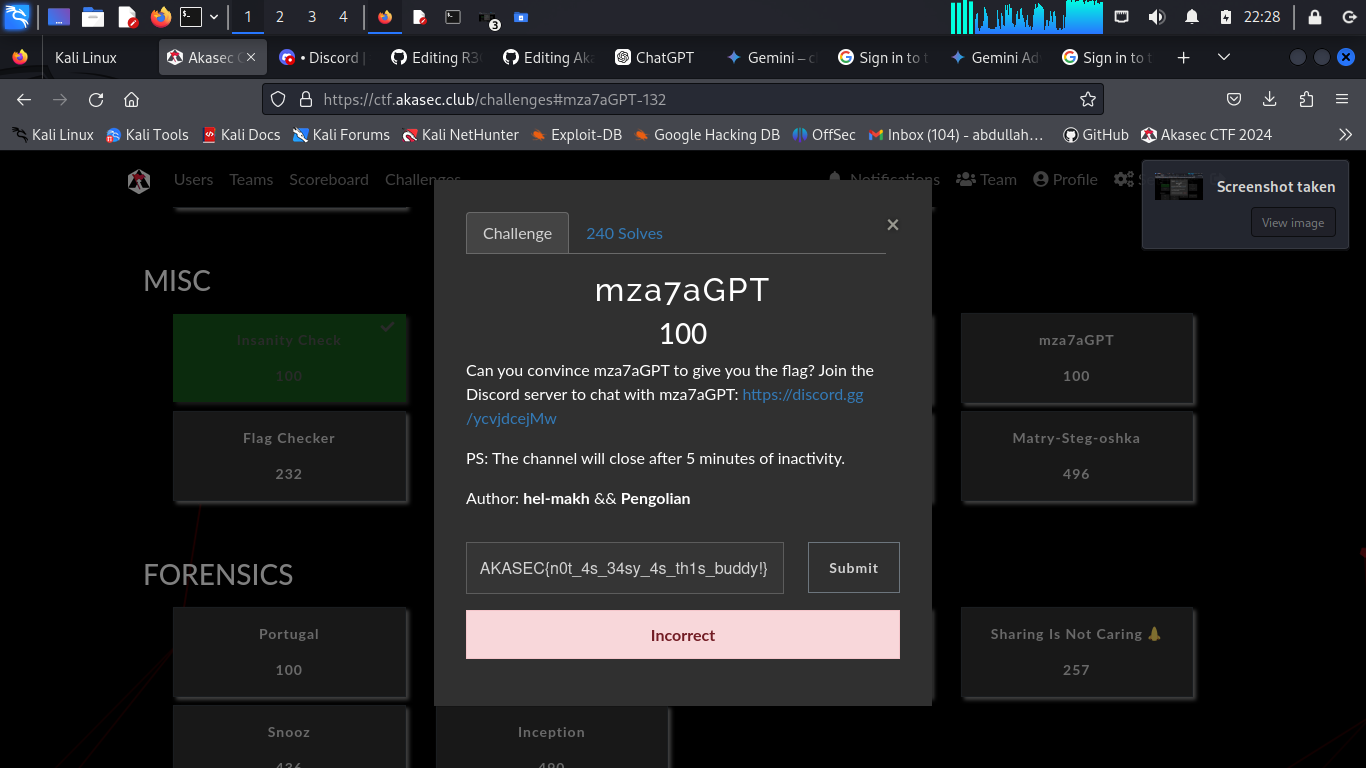Switch to the 240 Solves tab
The image size is (1366, 768).
click(x=624, y=233)
